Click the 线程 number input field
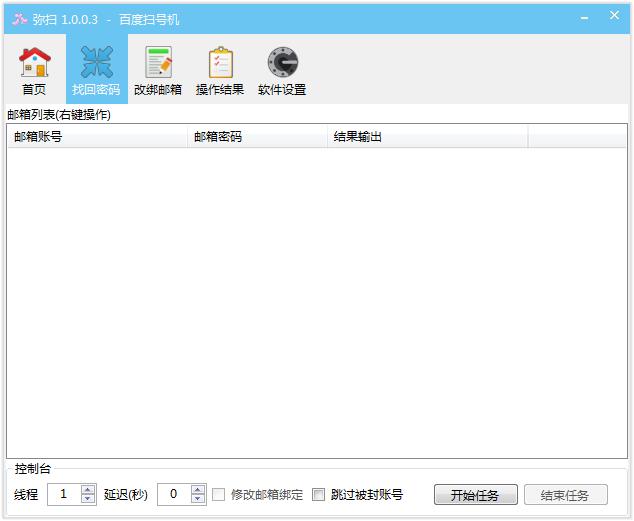634x521 pixels. 64,494
